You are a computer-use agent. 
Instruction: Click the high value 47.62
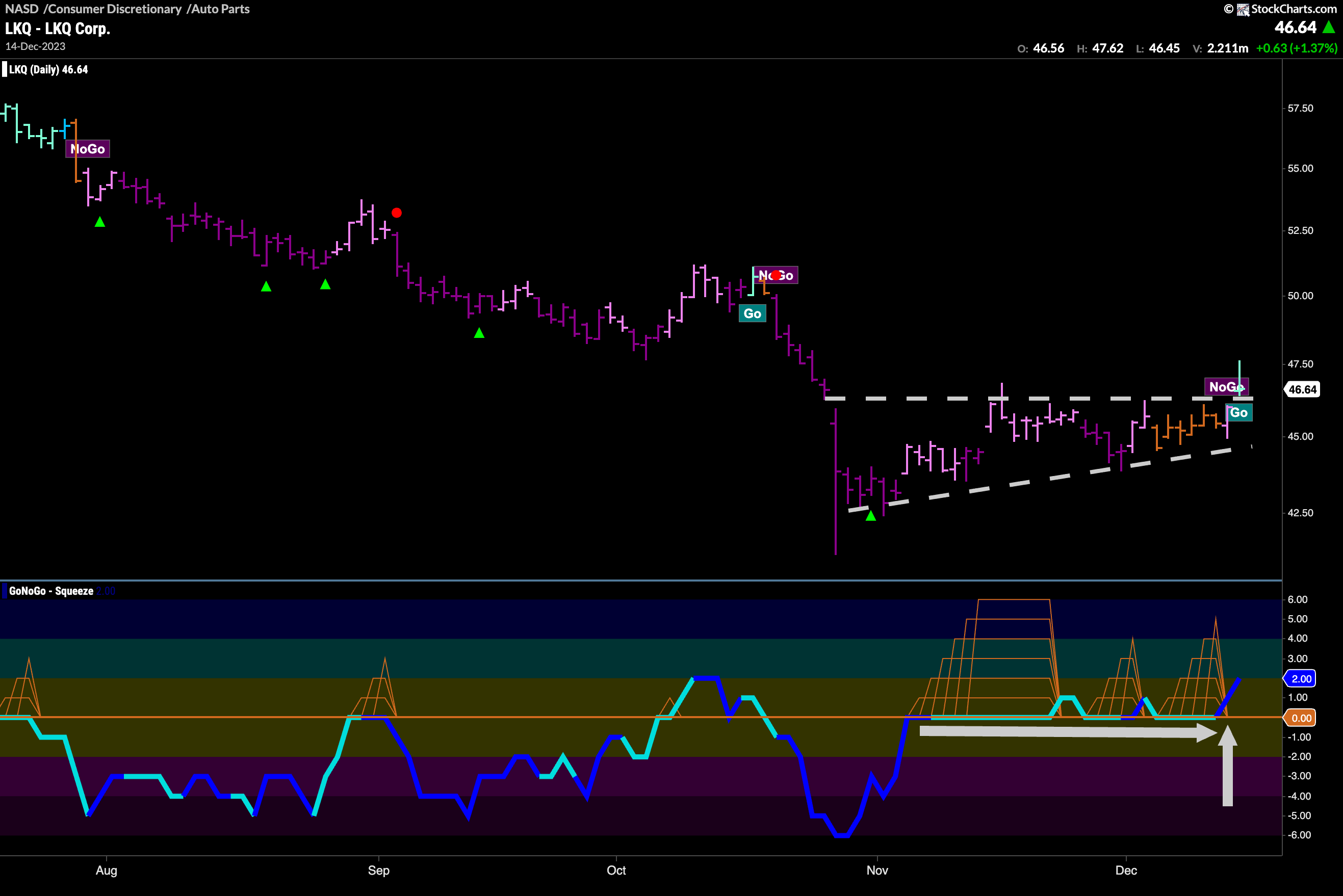point(1107,48)
